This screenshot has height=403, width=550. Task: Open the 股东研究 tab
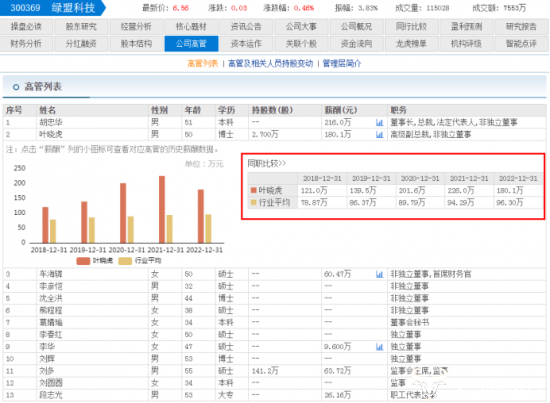[x=81, y=27]
